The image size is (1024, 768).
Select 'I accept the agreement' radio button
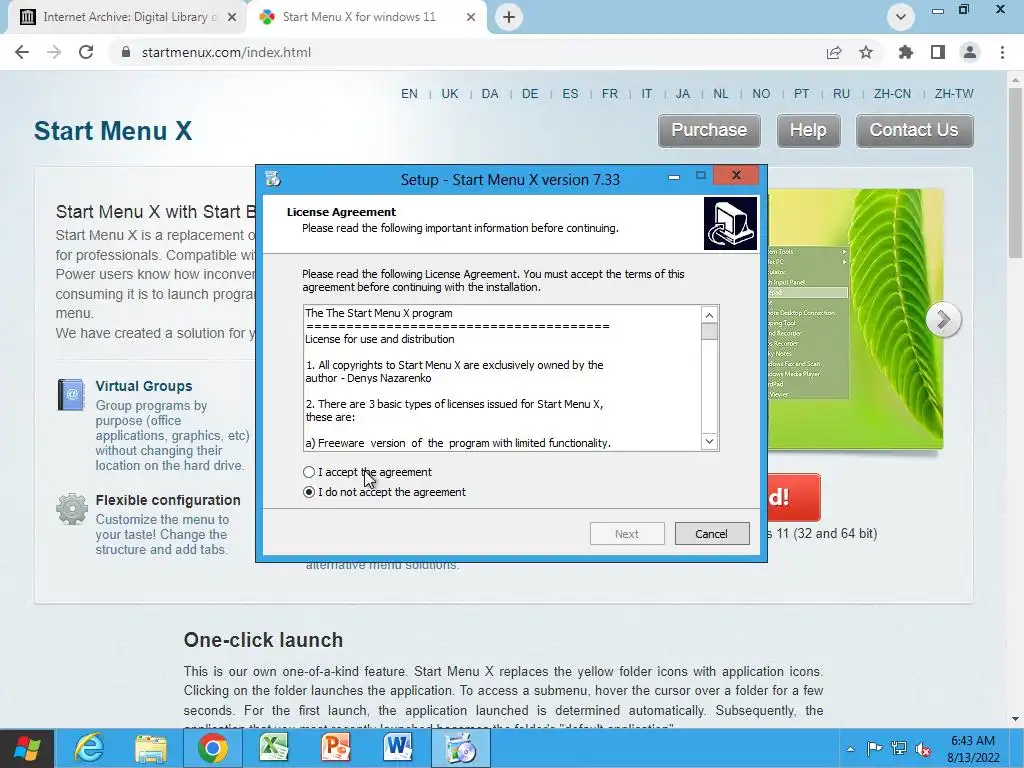[x=309, y=472]
